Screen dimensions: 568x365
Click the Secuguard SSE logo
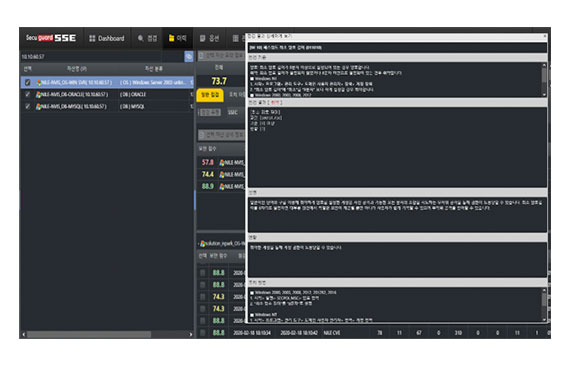coord(51,38)
